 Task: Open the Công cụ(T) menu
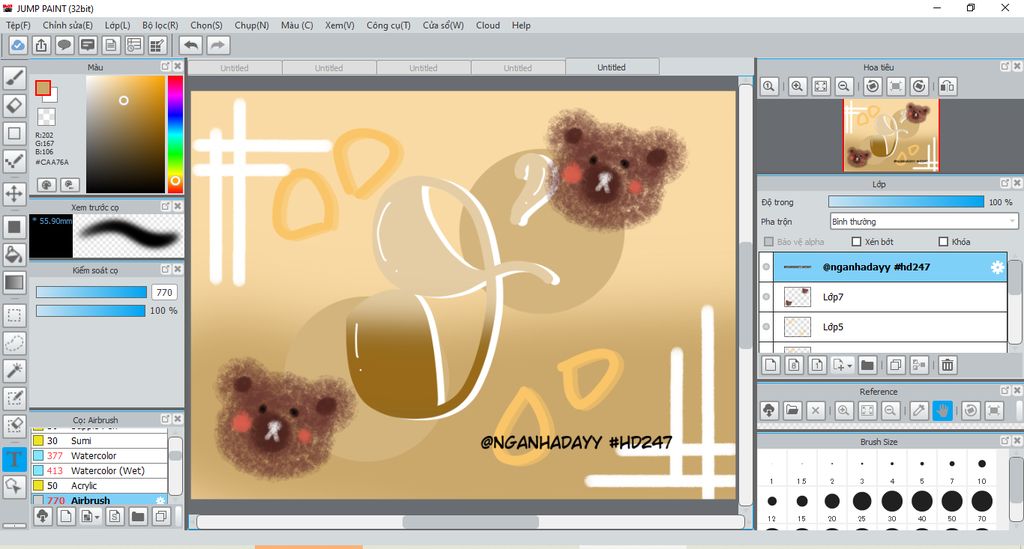pyautogui.click(x=388, y=25)
